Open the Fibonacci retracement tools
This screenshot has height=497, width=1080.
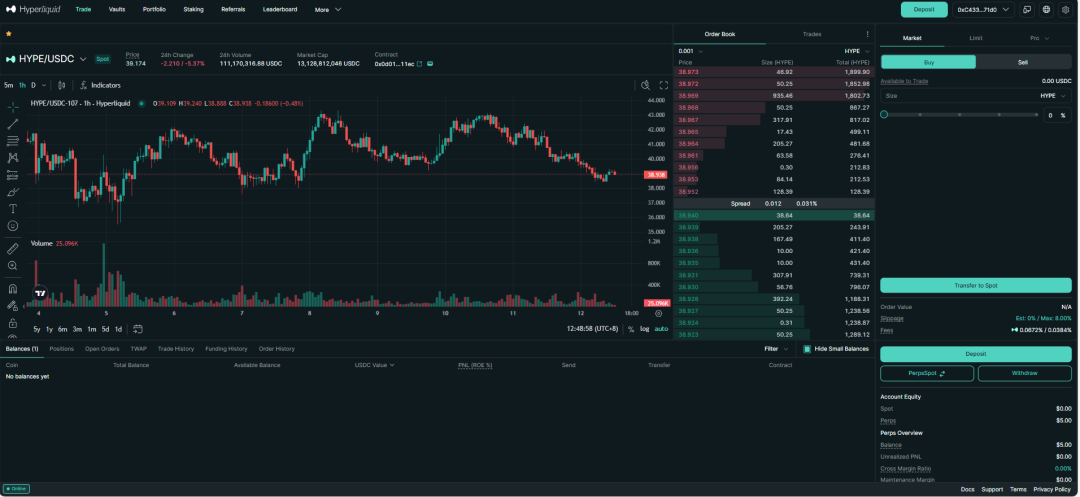(12, 141)
